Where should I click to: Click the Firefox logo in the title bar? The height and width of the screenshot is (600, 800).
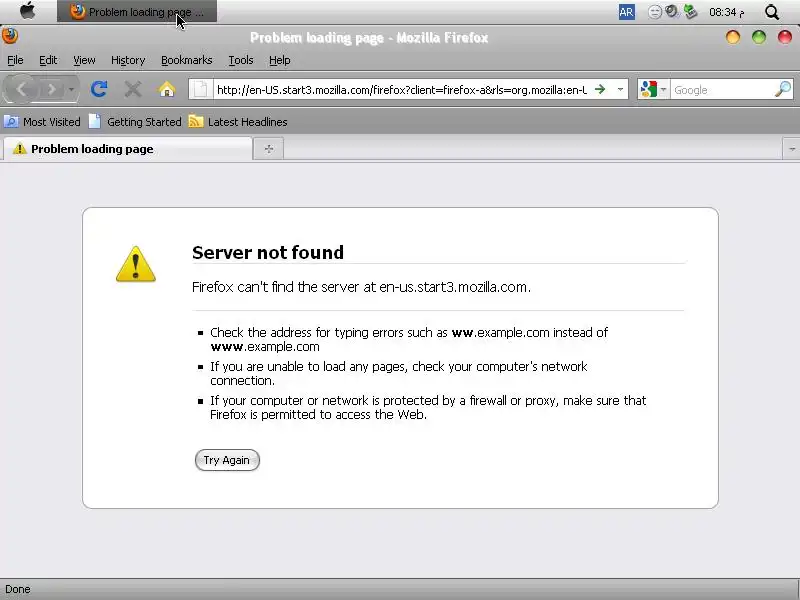(x=10, y=36)
